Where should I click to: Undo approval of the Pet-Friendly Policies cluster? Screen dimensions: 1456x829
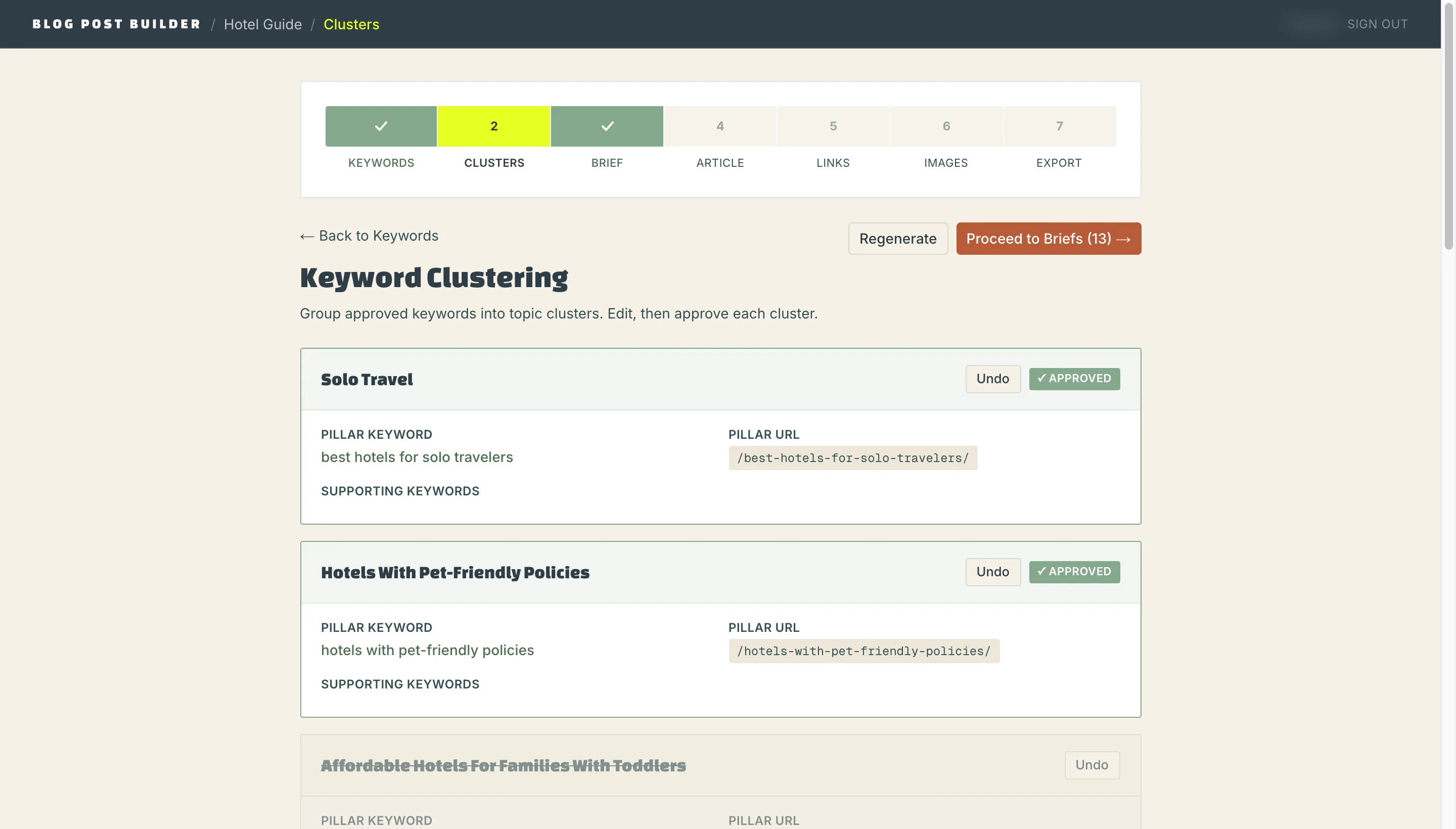point(992,572)
